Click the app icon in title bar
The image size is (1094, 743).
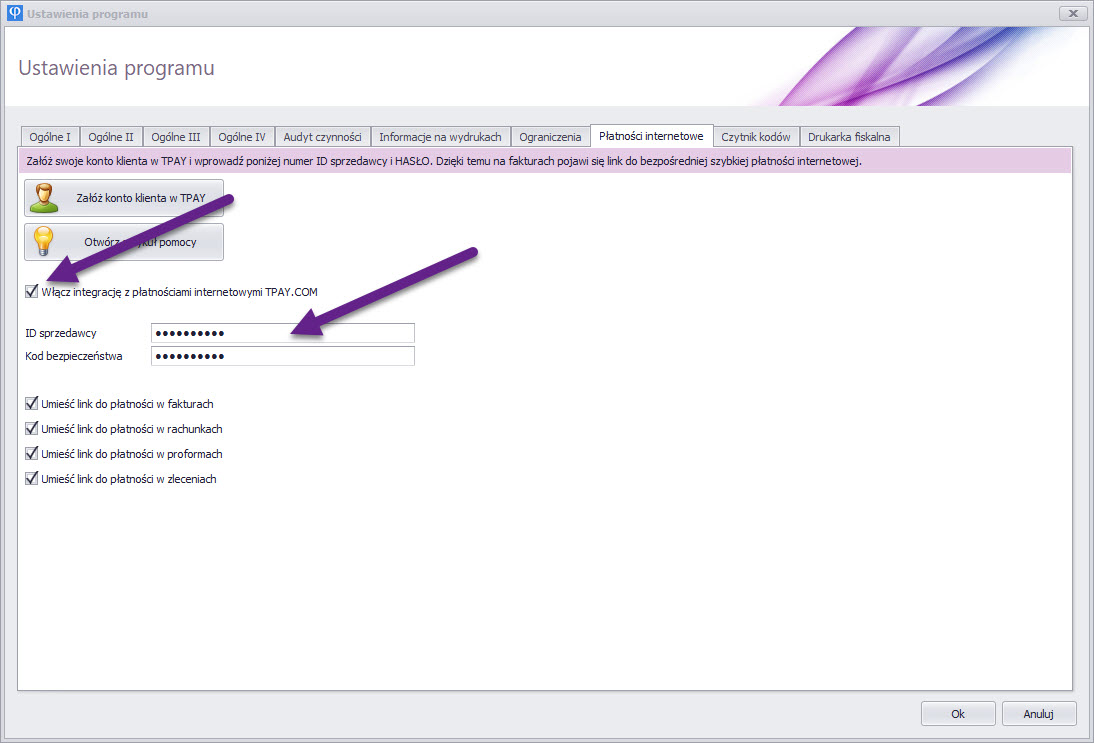click(x=14, y=13)
